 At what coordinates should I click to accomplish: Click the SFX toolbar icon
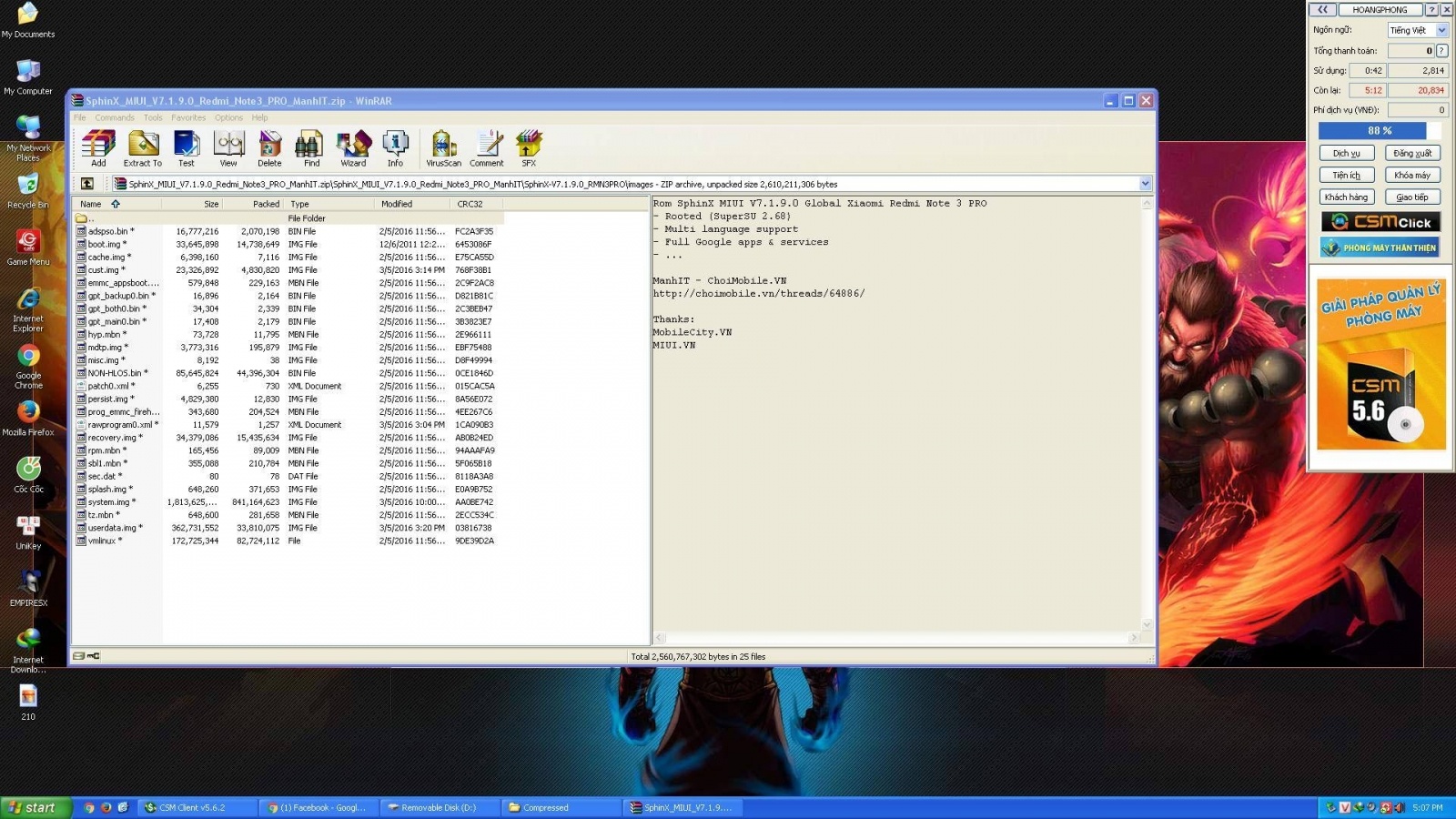coord(529,147)
